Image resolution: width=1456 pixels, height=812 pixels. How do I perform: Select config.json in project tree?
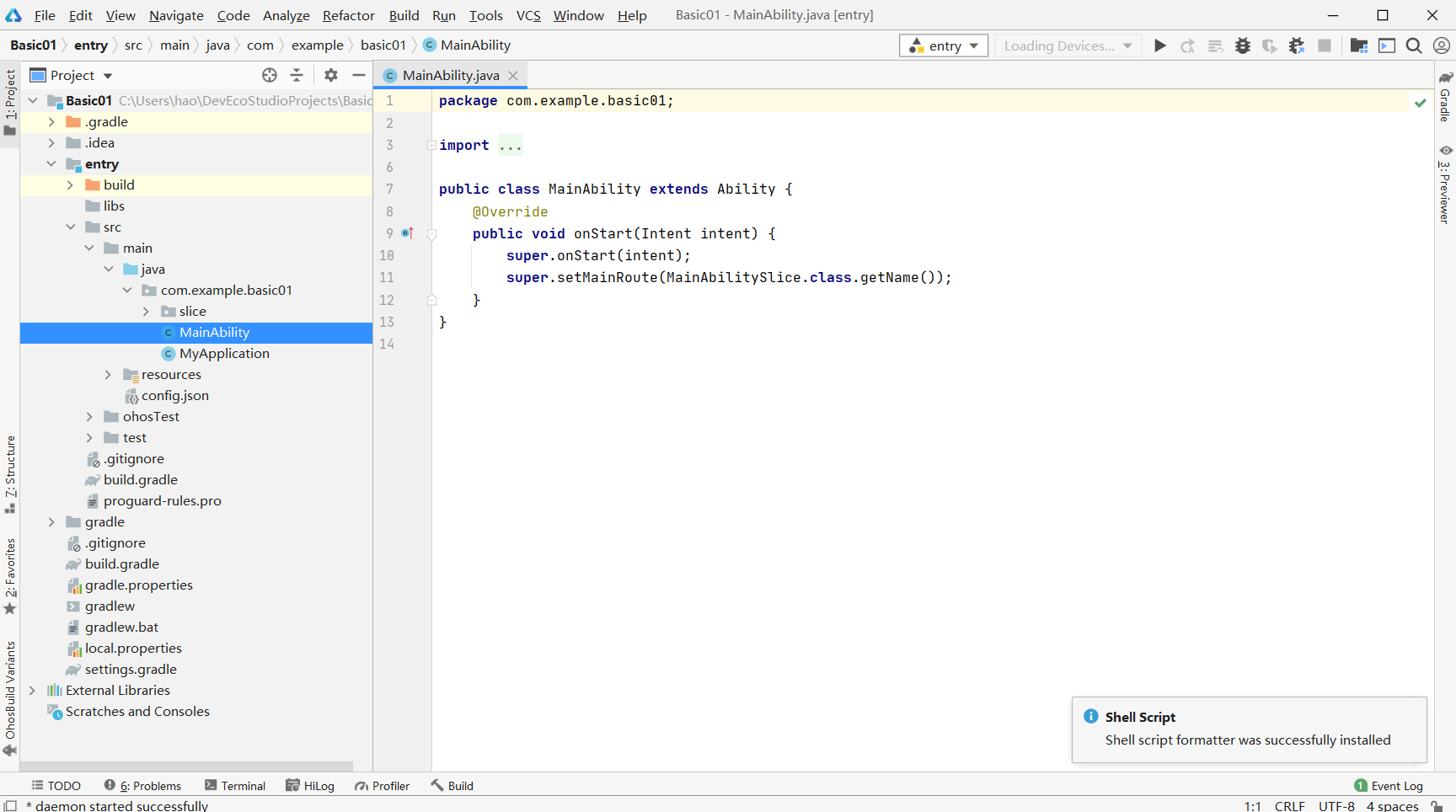pyautogui.click(x=174, y=396)
